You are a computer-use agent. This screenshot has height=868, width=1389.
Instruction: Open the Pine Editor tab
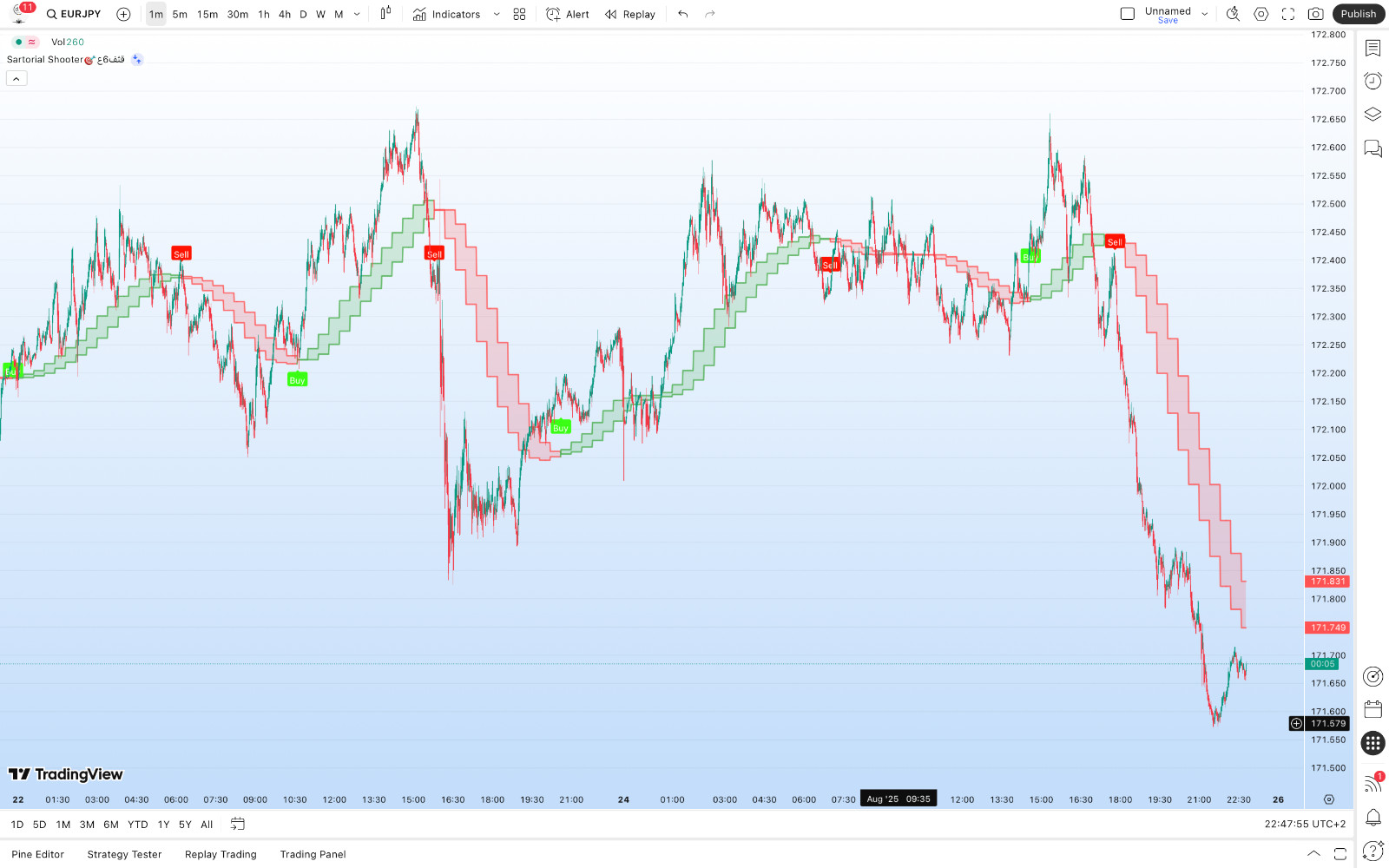pos(38,854)
